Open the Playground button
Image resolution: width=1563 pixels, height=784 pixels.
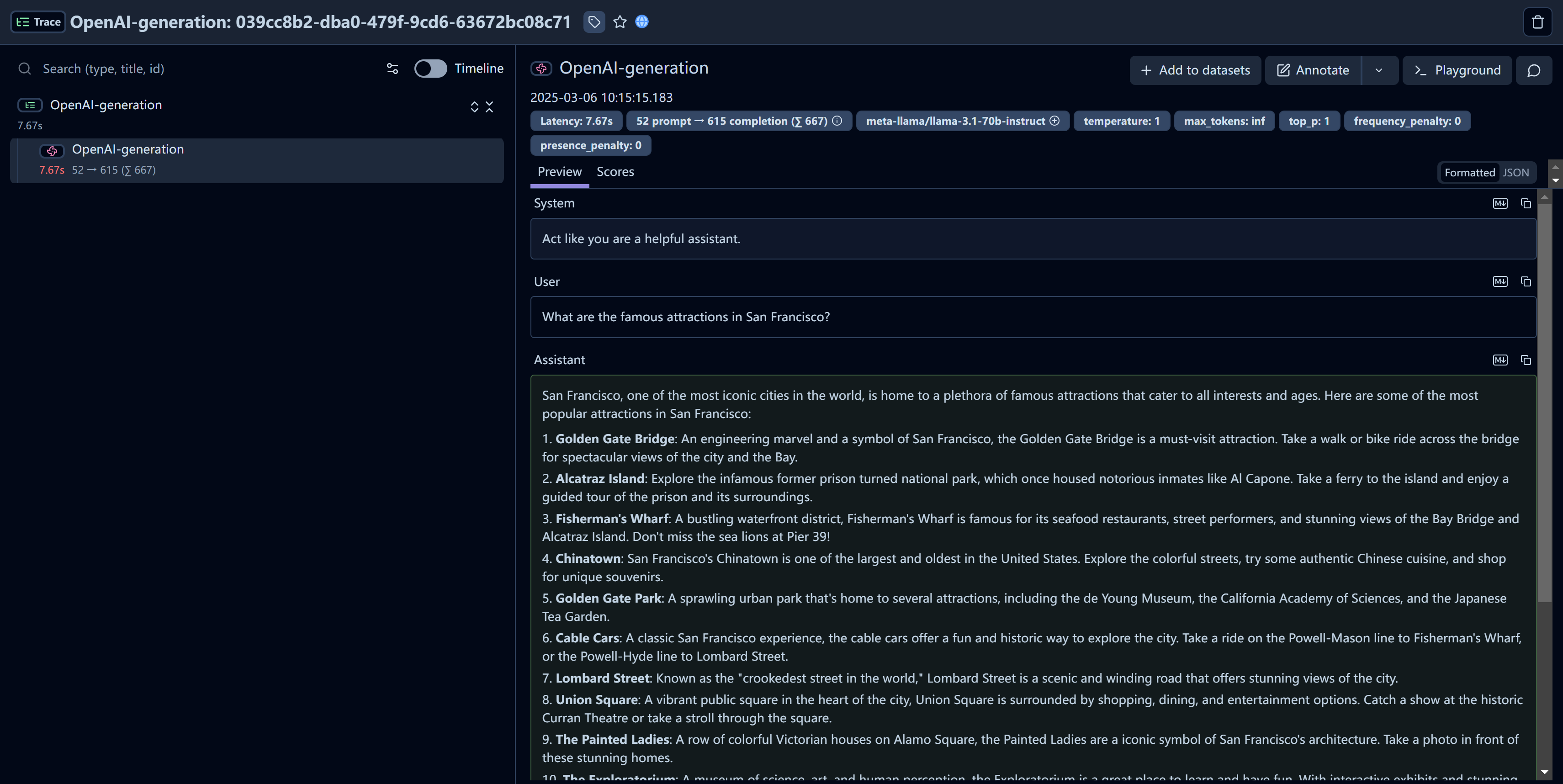click(x=1457, y=70)
